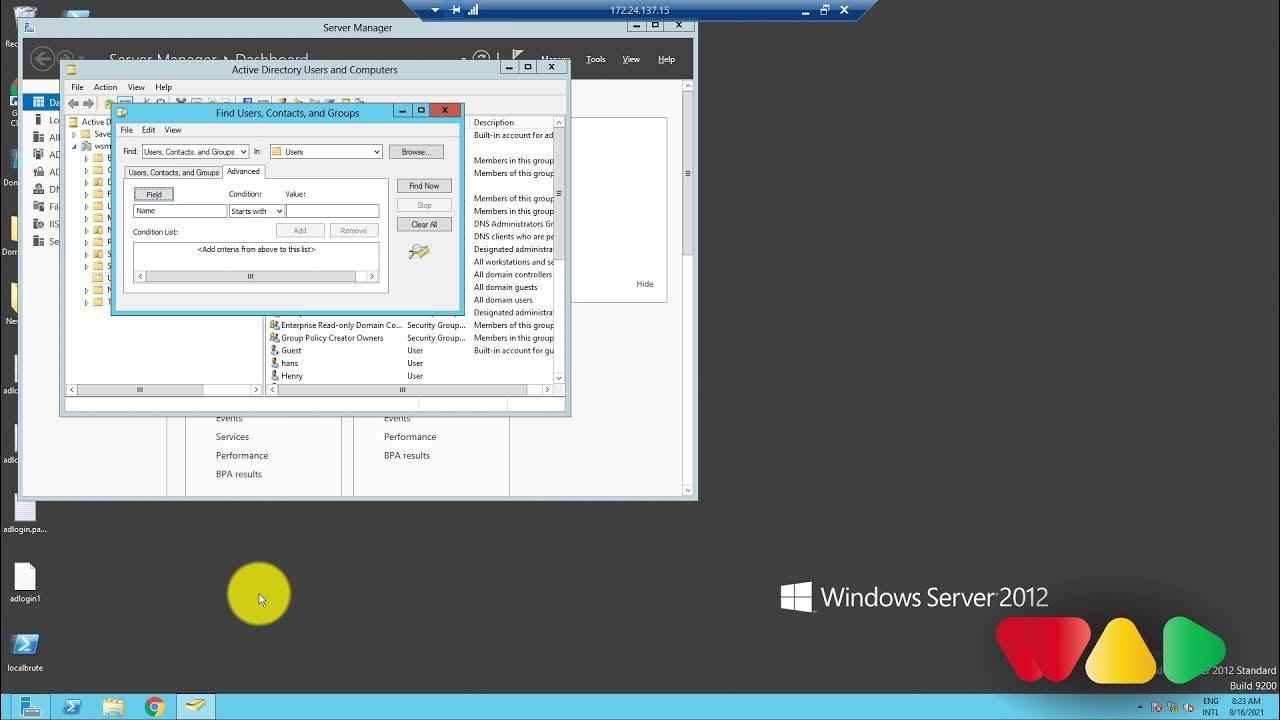This screenshot has width=1280, height=720.
Task: Open Google Chrome from taskbar
Action: click(154, 707)
